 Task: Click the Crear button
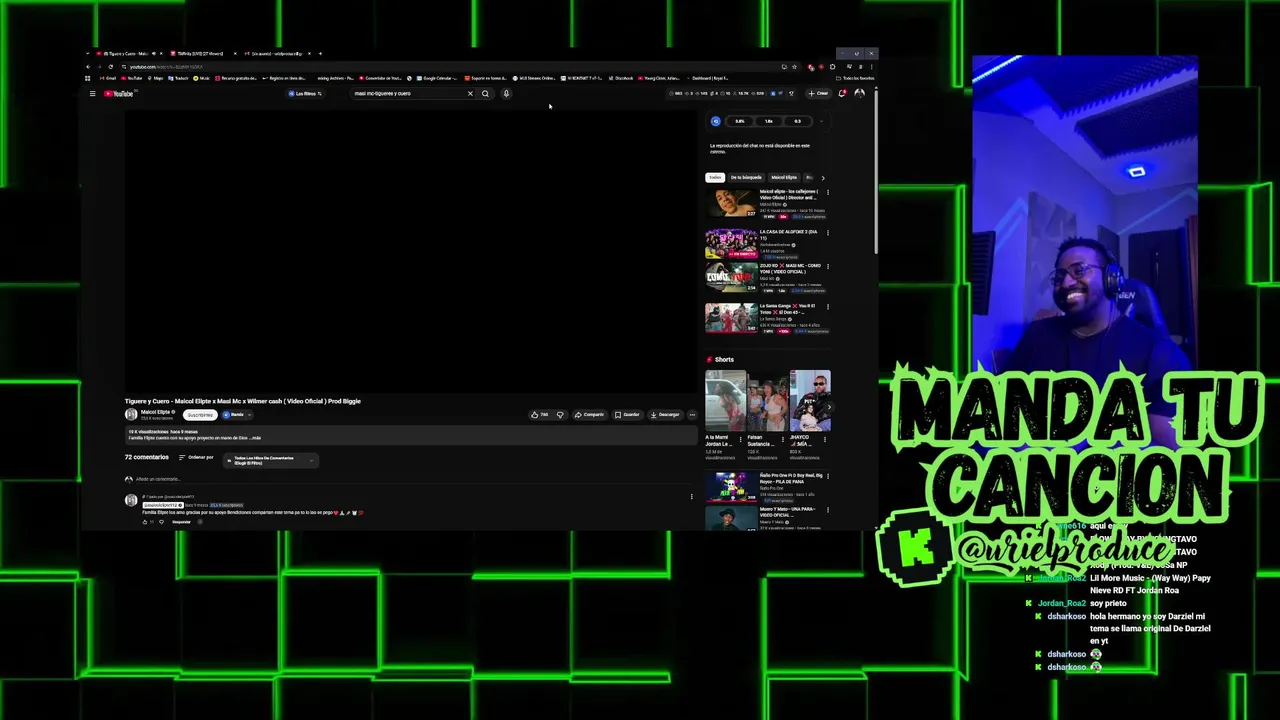pyautogui.click(x=820, y=94)
